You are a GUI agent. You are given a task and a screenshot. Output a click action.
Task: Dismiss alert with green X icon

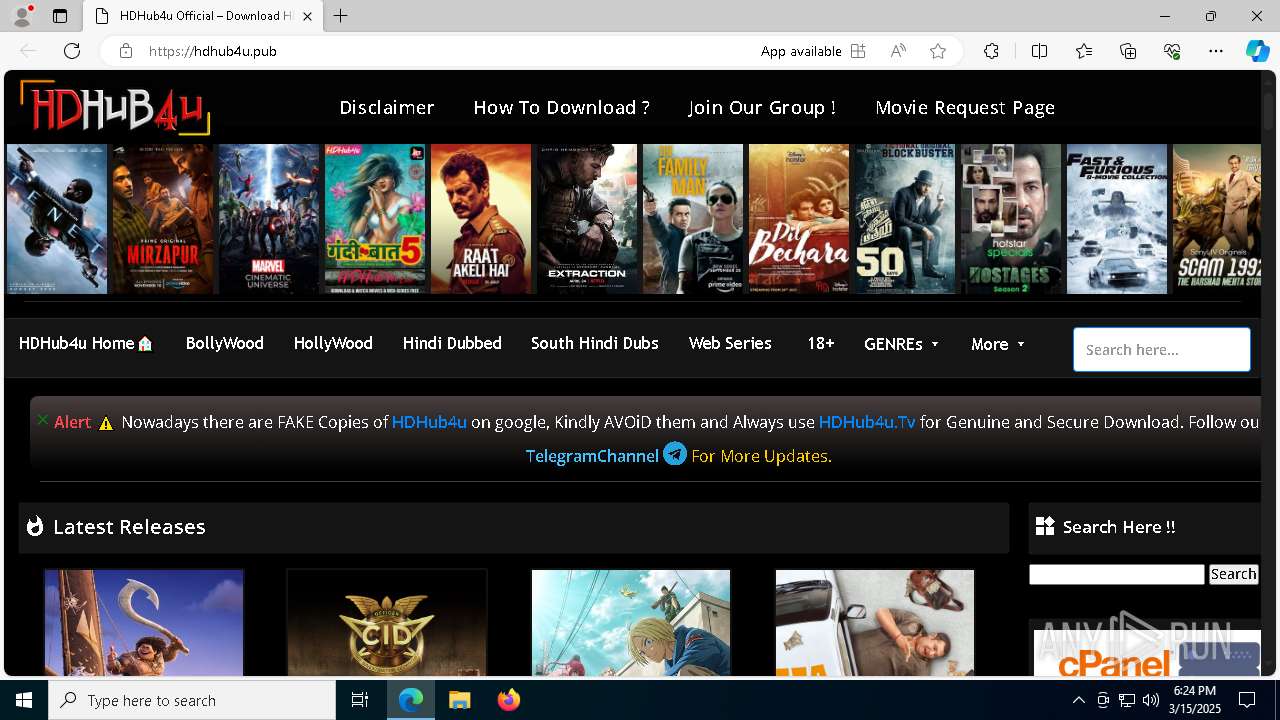[x=42, y=420]
